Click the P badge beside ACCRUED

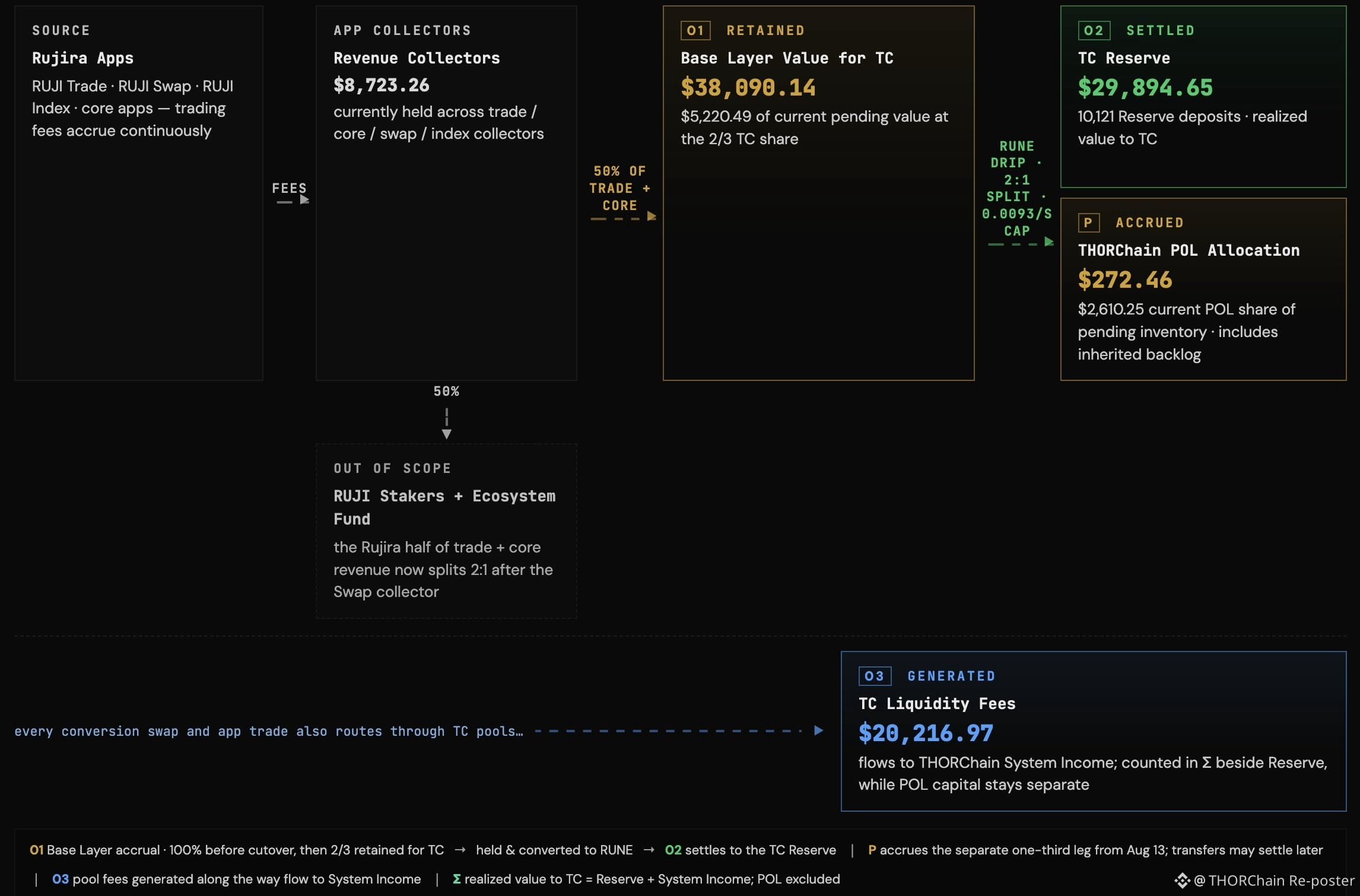tap(1088, 223)
